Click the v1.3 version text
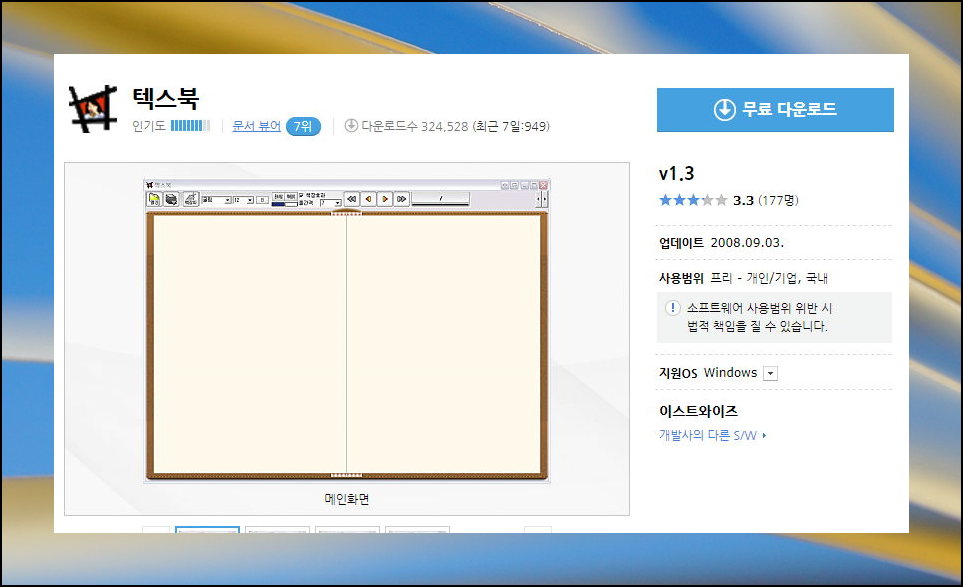Image resolution: width=963 pixels, height=587 pixels. pos(676,174)
